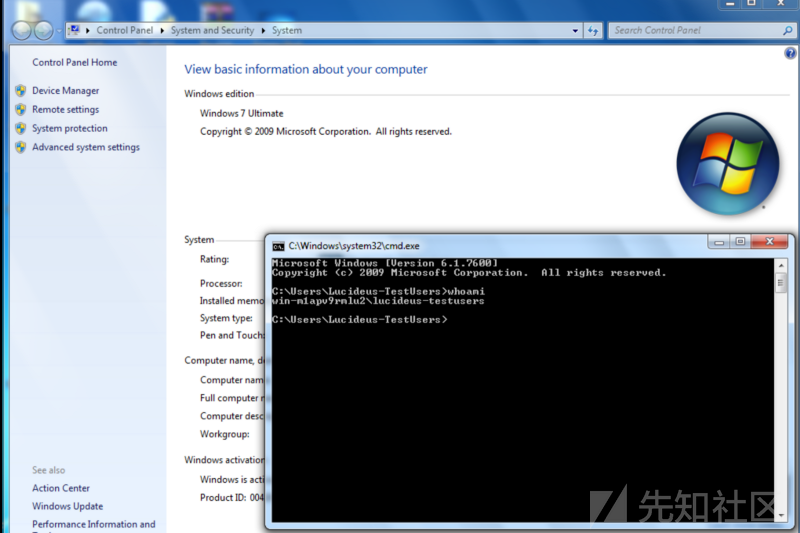Click cmd window scrollbar up arrow
This screenshot has height=533, width=800.
(x=781, y=266)
